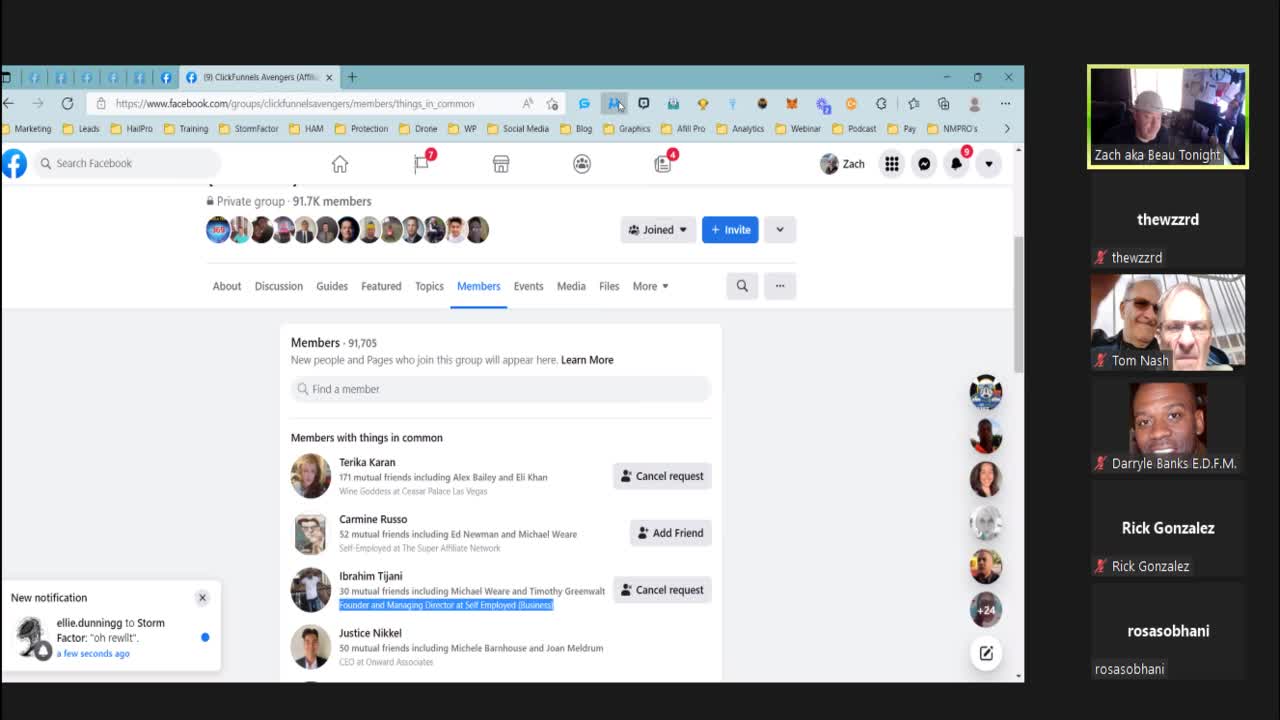Open Groups icon in Facebook top bar
The image size is (1280, 720).
582,164
